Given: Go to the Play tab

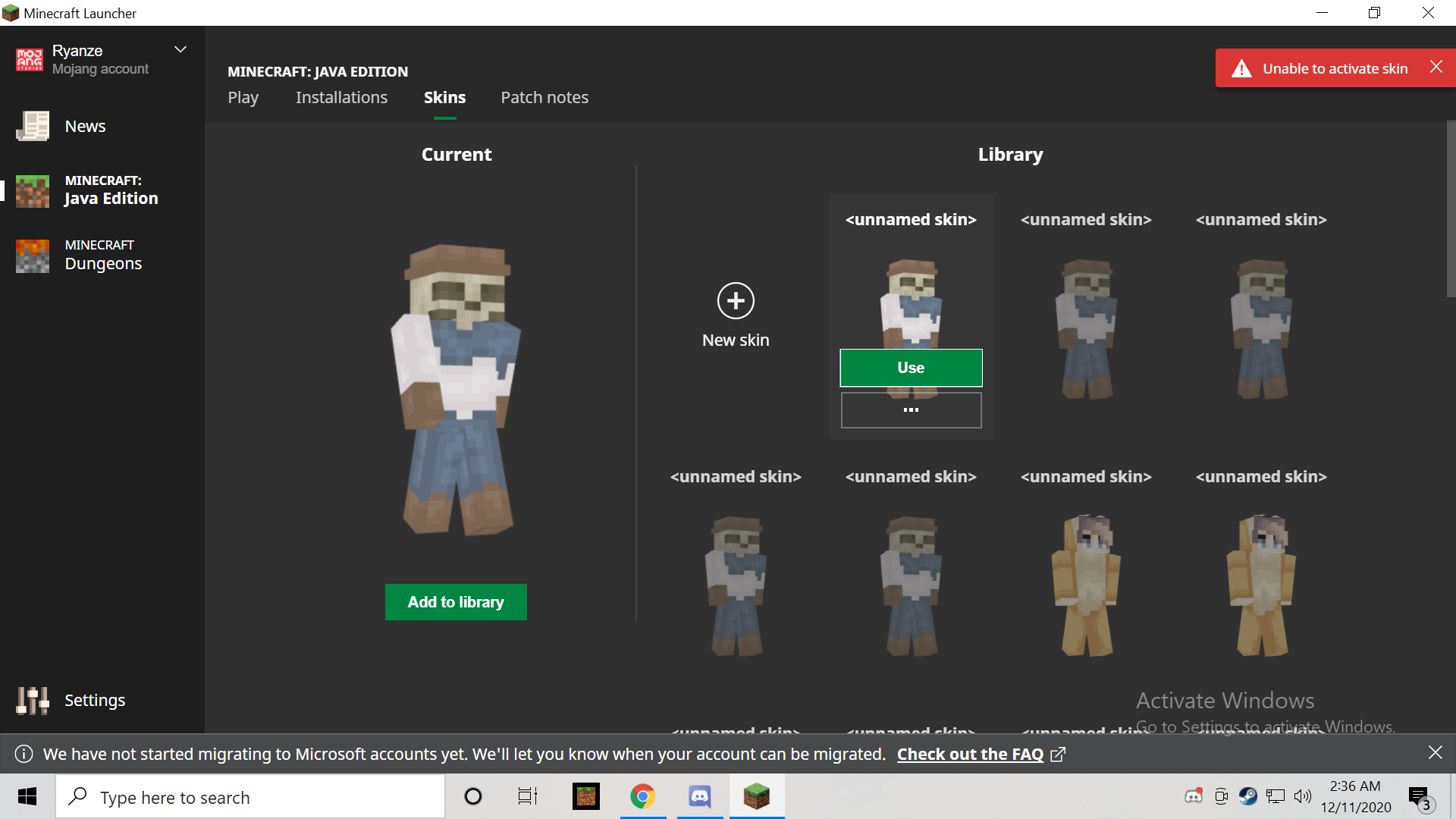Looking at the screenshot, I should 243,97.
